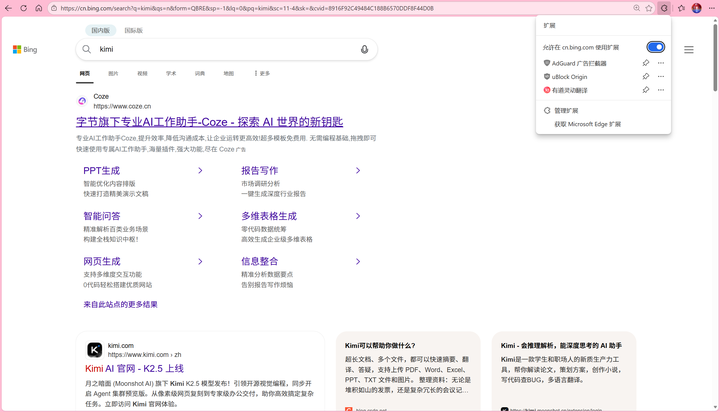Click the search magnifier icon in Bing box
The height and width of the screenshot is (412, 720).
tap(86, 49)
